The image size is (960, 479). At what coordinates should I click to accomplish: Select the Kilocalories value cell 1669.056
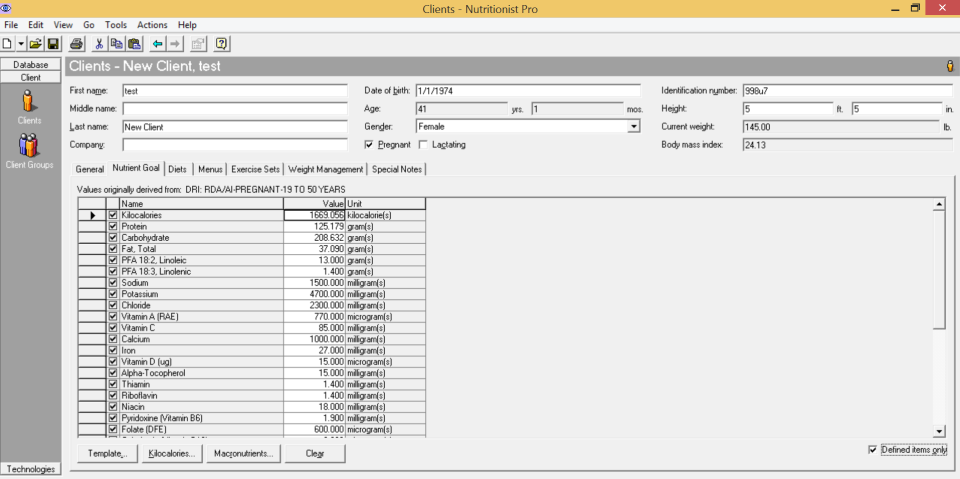(315, 216)
